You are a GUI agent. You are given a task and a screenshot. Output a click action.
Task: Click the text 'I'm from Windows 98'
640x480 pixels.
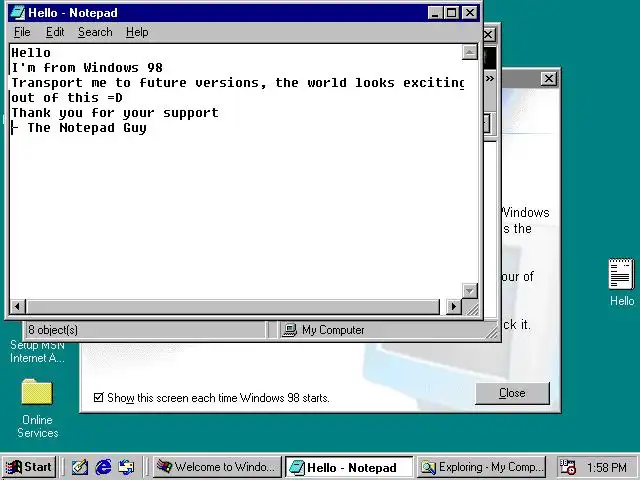click(x=87, y=67)
